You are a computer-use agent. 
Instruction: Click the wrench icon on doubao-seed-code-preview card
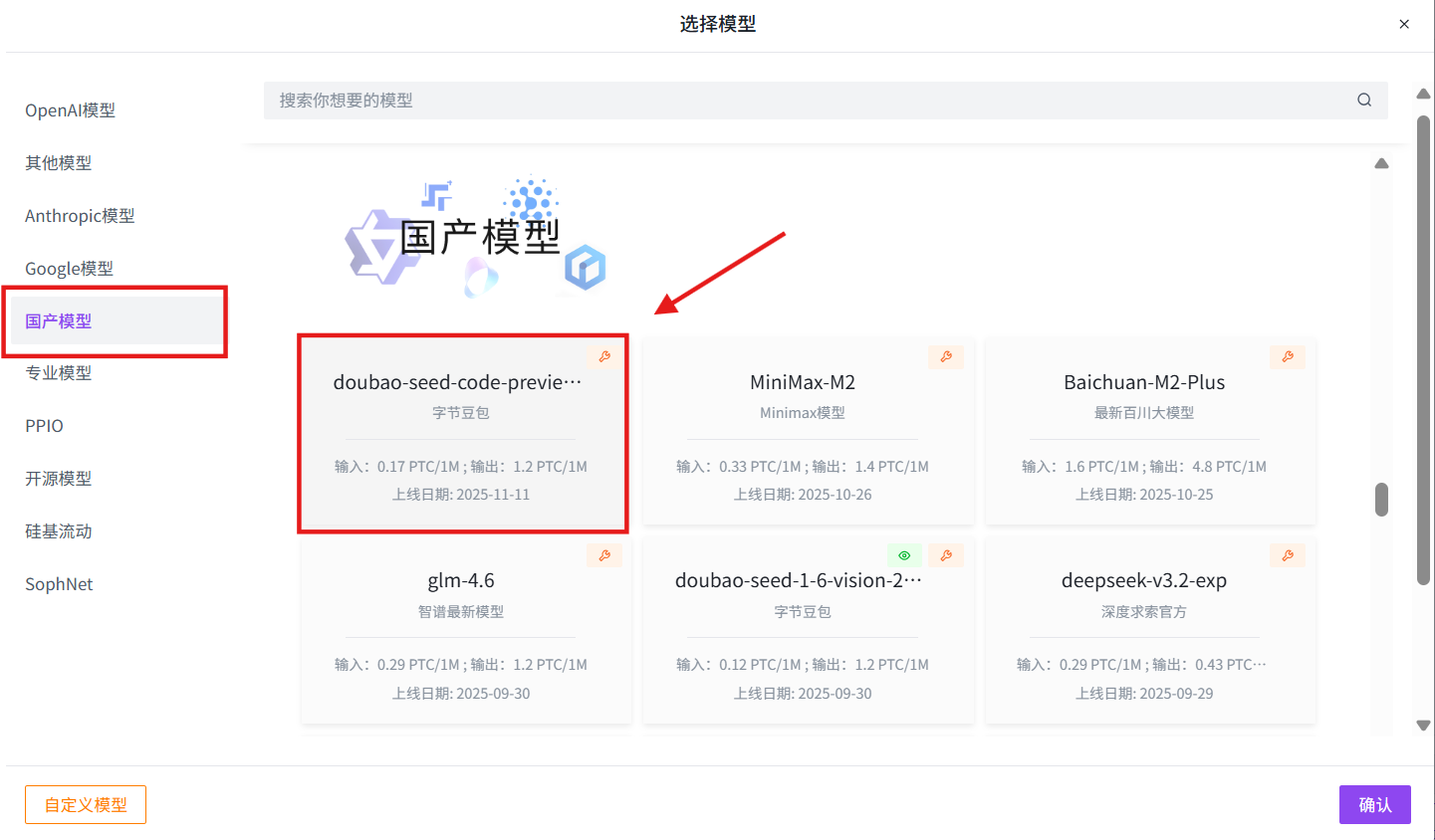pos(604,356)
